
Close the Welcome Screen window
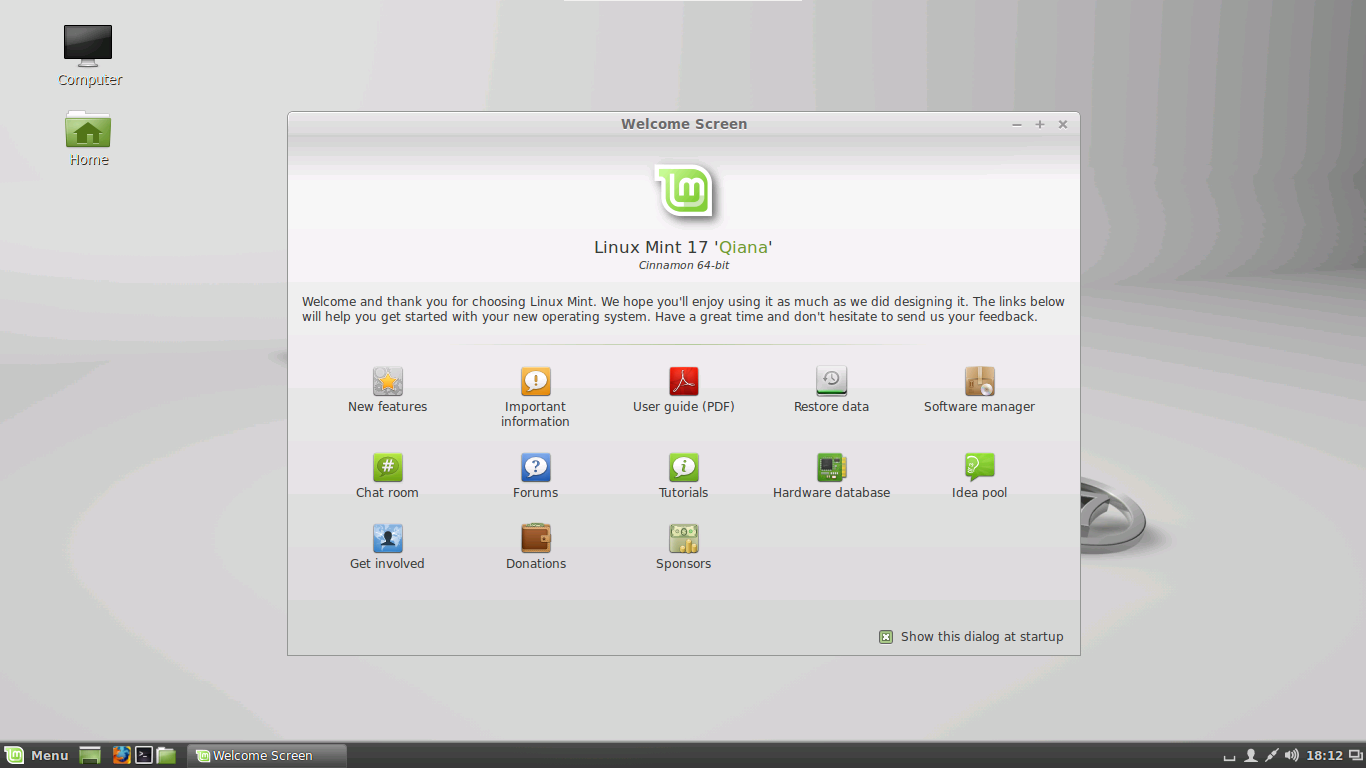pyautogui.click(x=1063, y=124)
